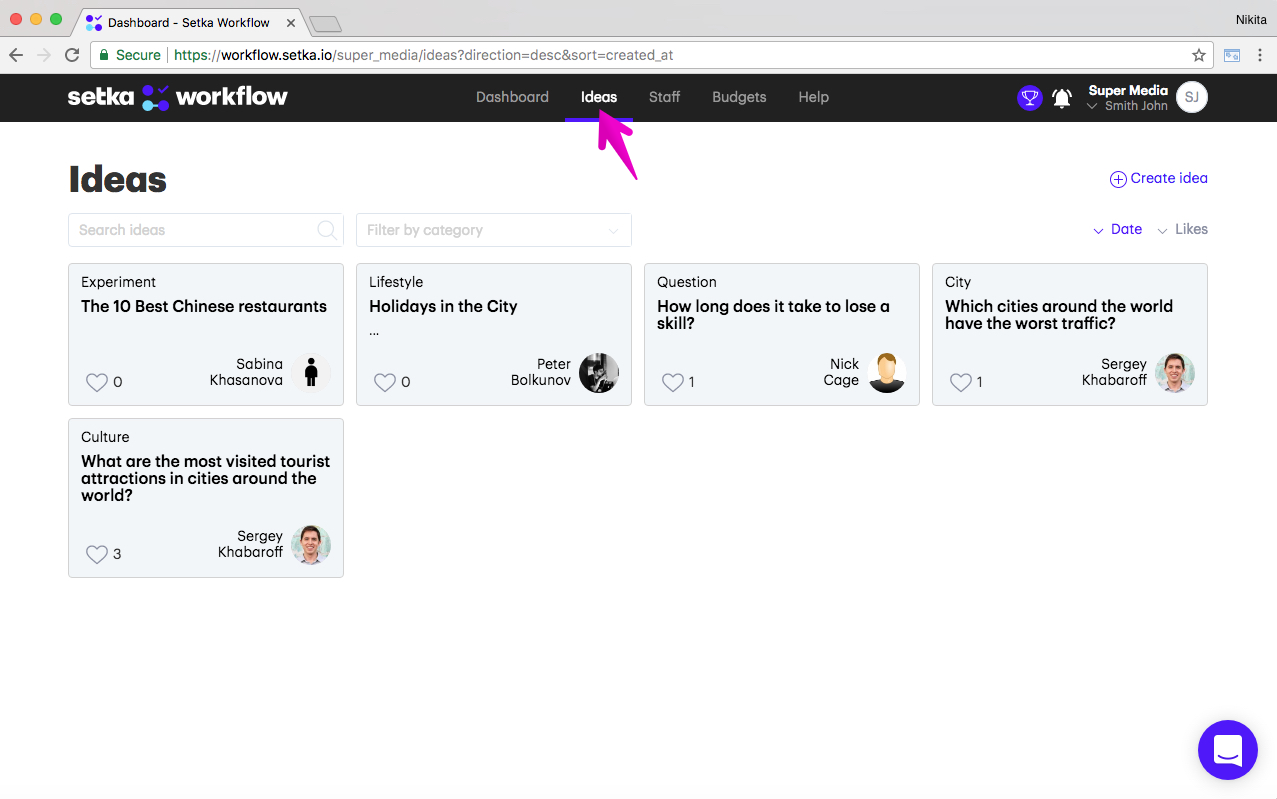Image resolution: width=1277 pixels, height=799 pixels.
Task: Bookmark this page with the star icon
Action: 1199,55
